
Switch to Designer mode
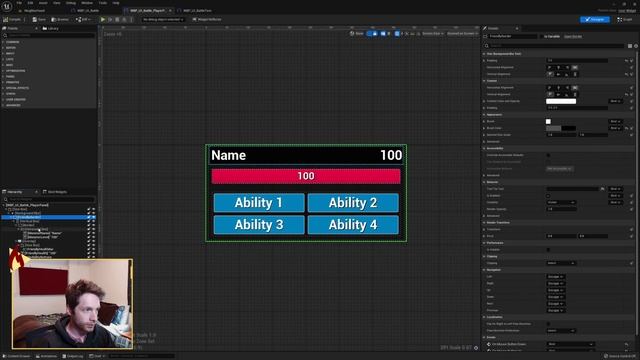click(595, 19)
